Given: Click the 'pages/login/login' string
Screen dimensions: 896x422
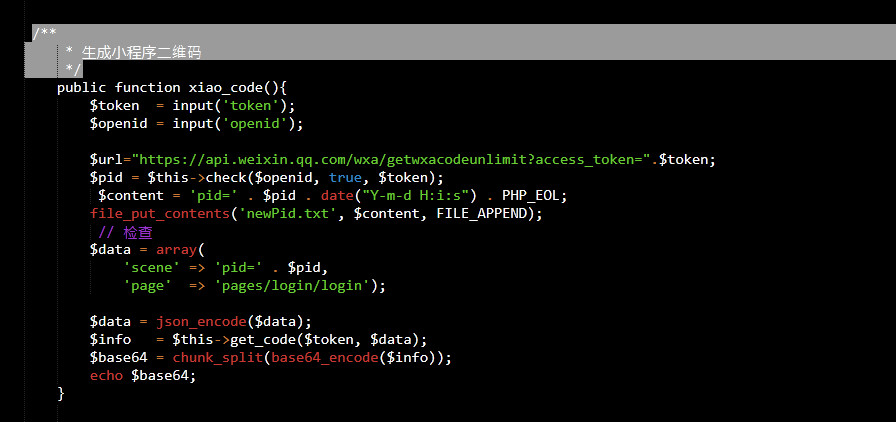Looking at the screenshot, I should point(291,285).
